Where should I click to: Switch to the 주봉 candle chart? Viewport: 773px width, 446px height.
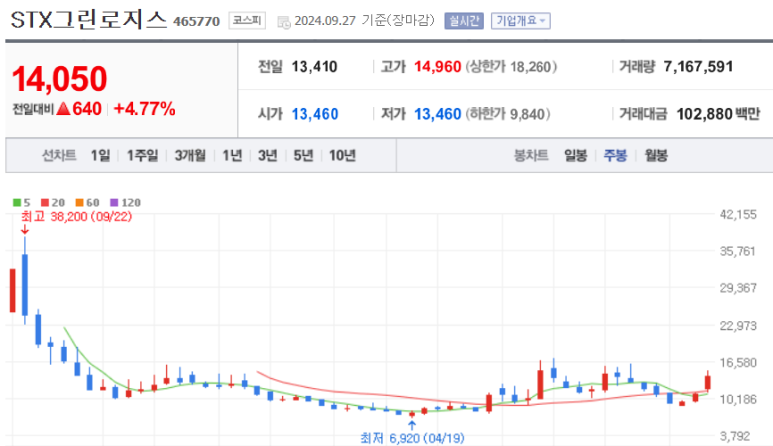[615, 156]
